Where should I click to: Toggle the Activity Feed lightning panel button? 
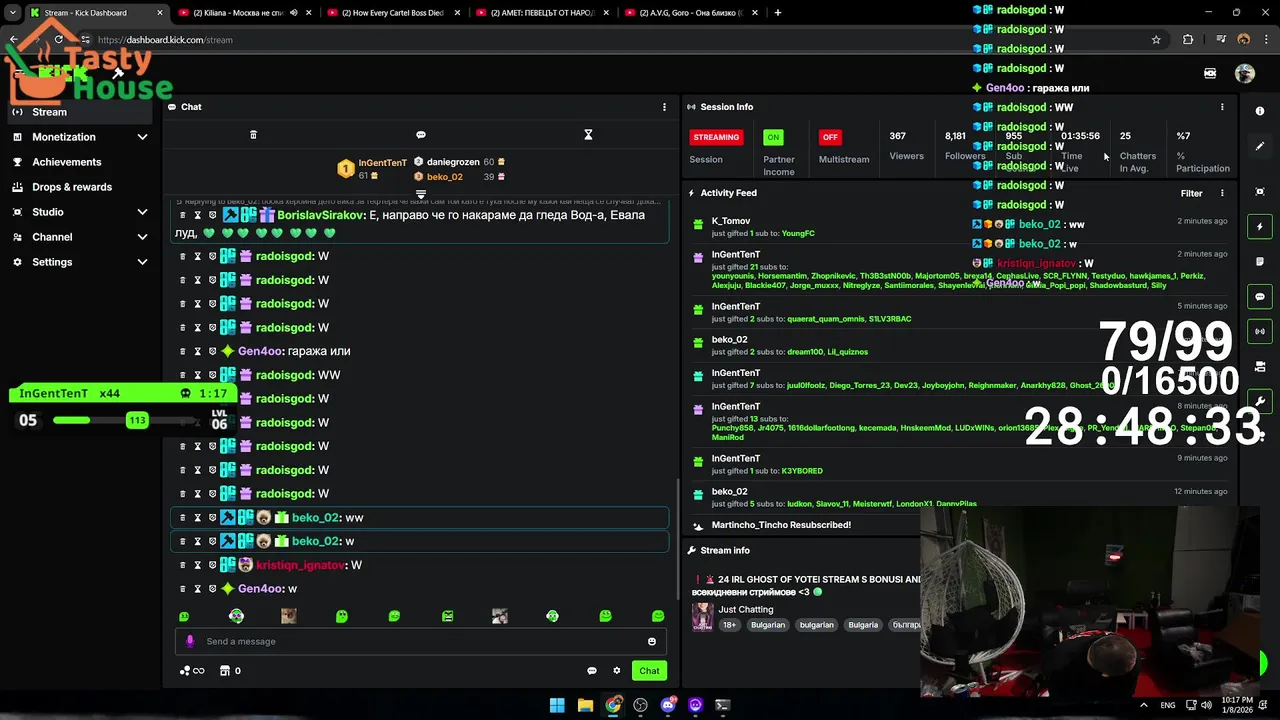(1260, 226)
